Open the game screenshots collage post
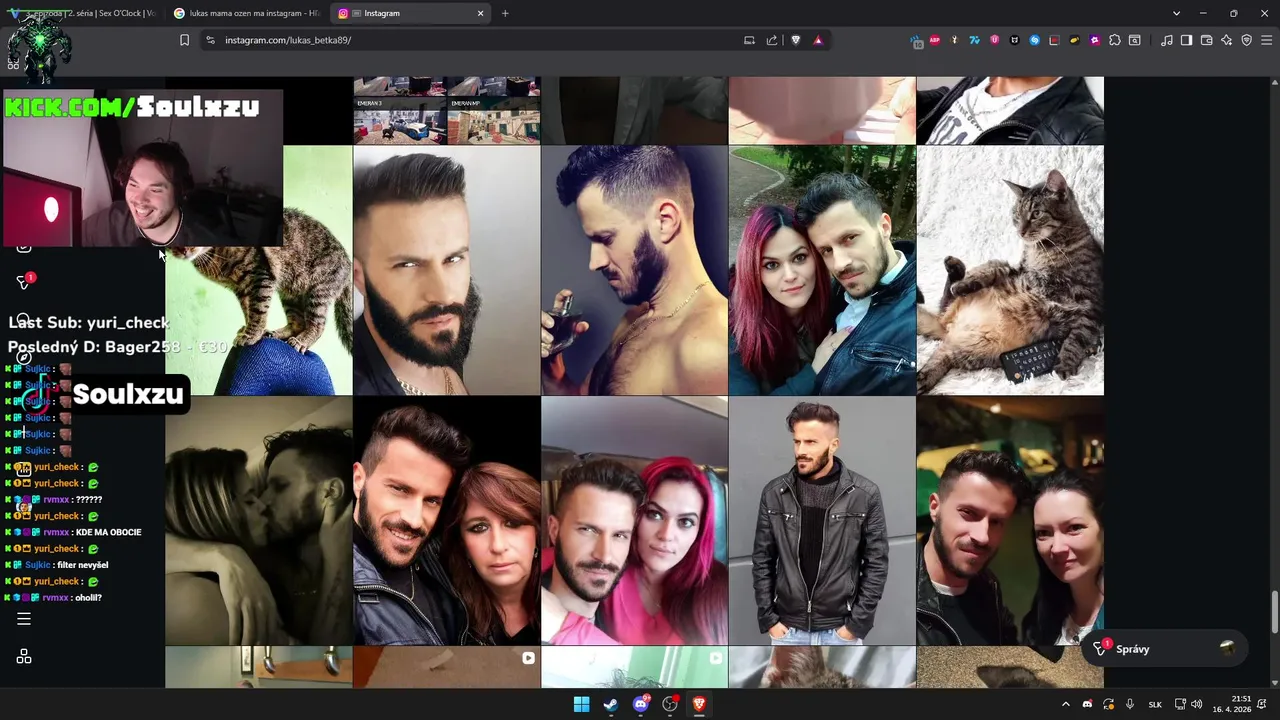The height and width of the screenshot is (720, 1280). (x=447, y=110)
